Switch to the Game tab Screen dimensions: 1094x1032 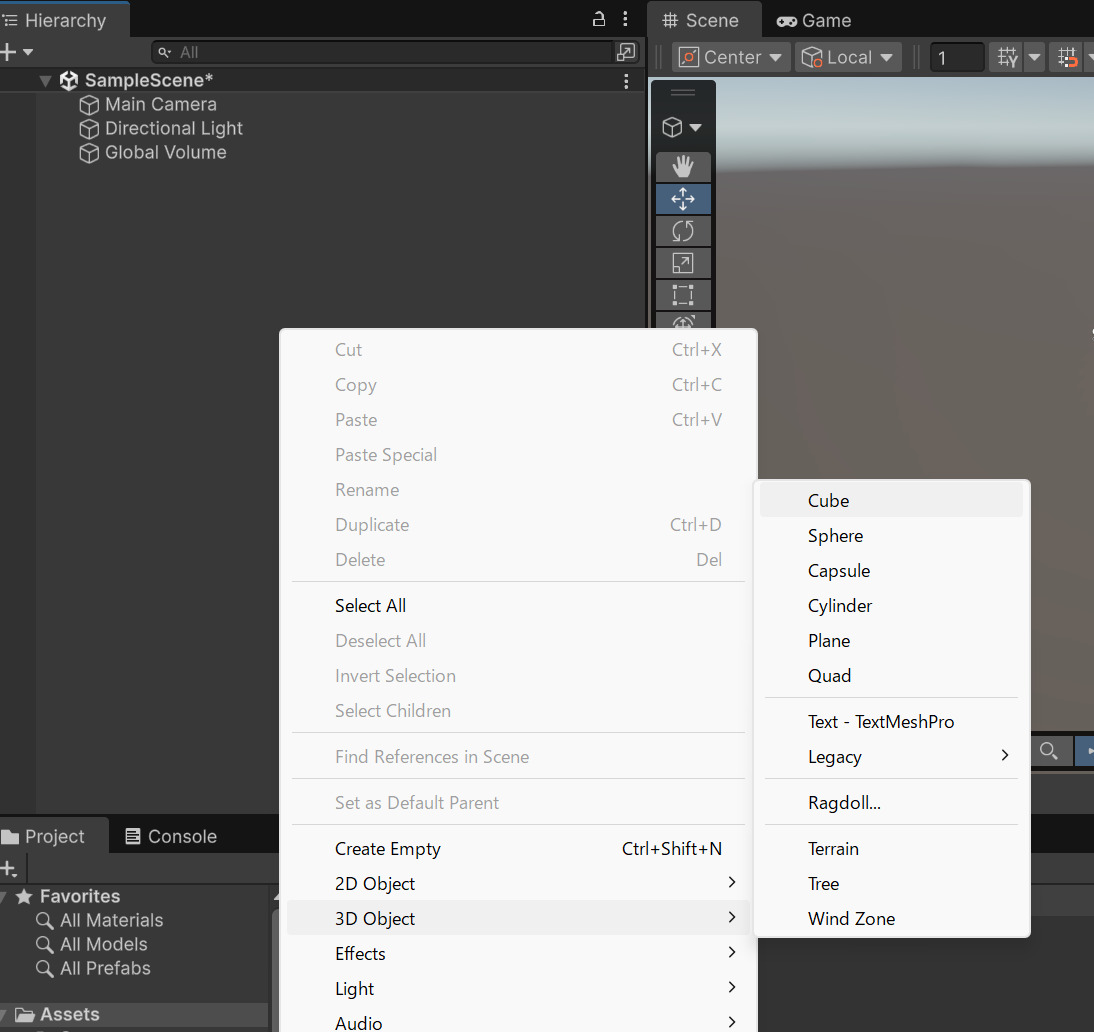(814, 20)
